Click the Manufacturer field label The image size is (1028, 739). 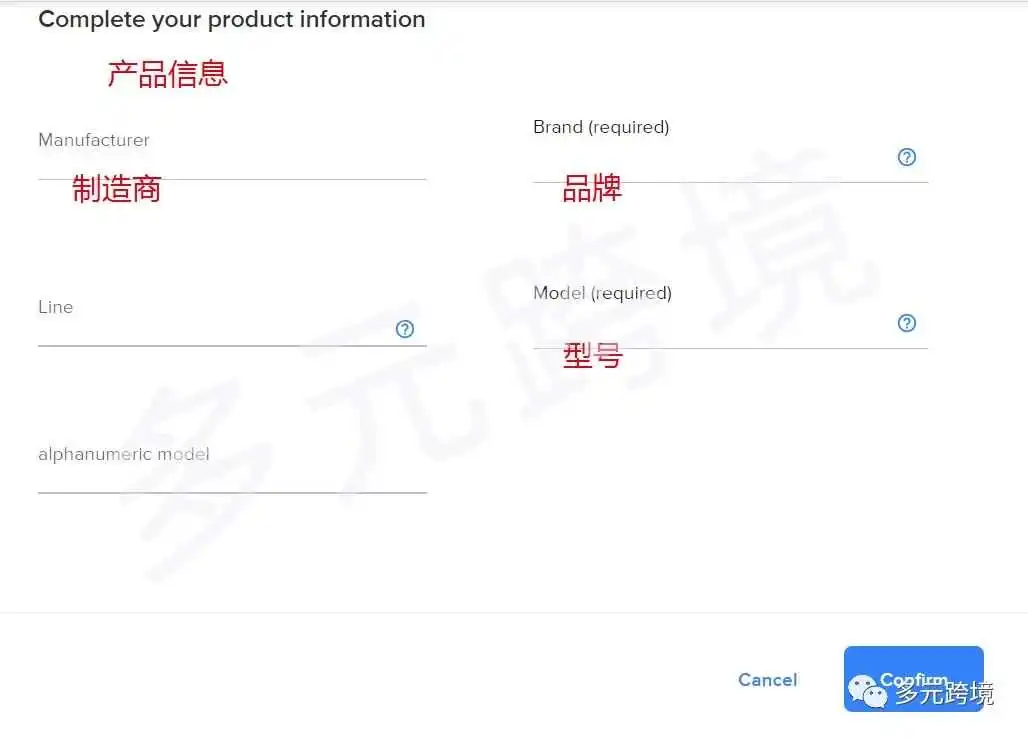94,140
